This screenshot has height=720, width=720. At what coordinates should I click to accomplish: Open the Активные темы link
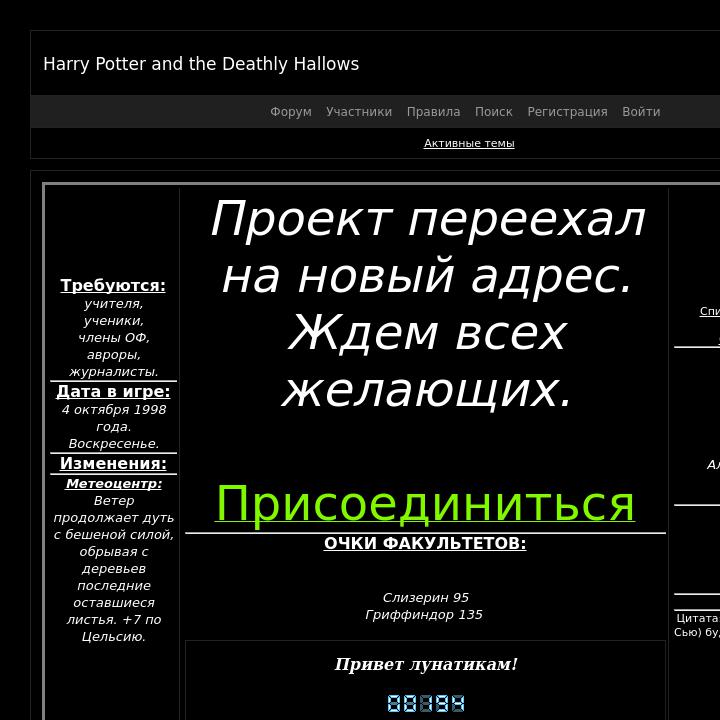click(469, 143)
